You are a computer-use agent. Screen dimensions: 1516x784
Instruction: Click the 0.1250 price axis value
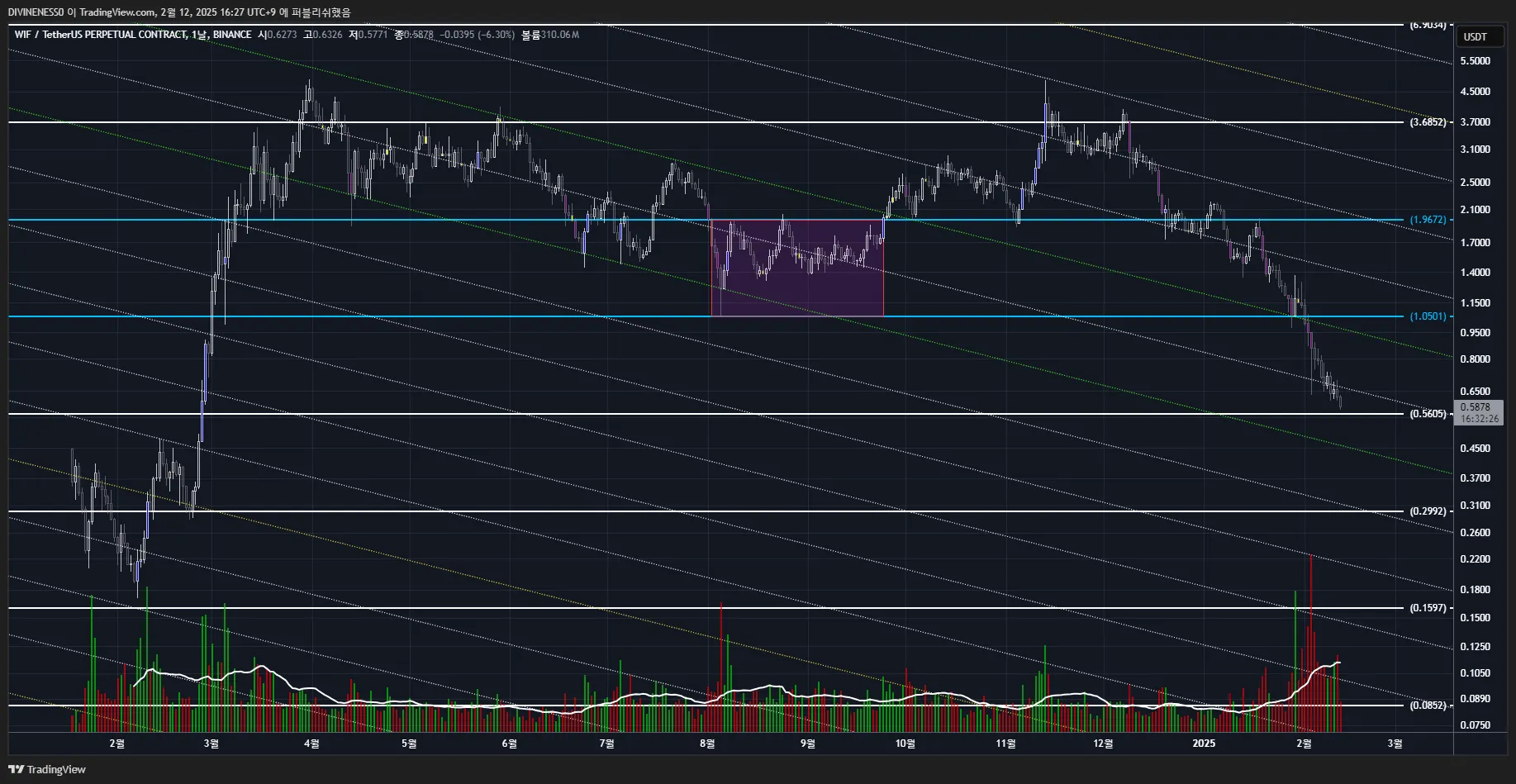[x=1476, y=647]
